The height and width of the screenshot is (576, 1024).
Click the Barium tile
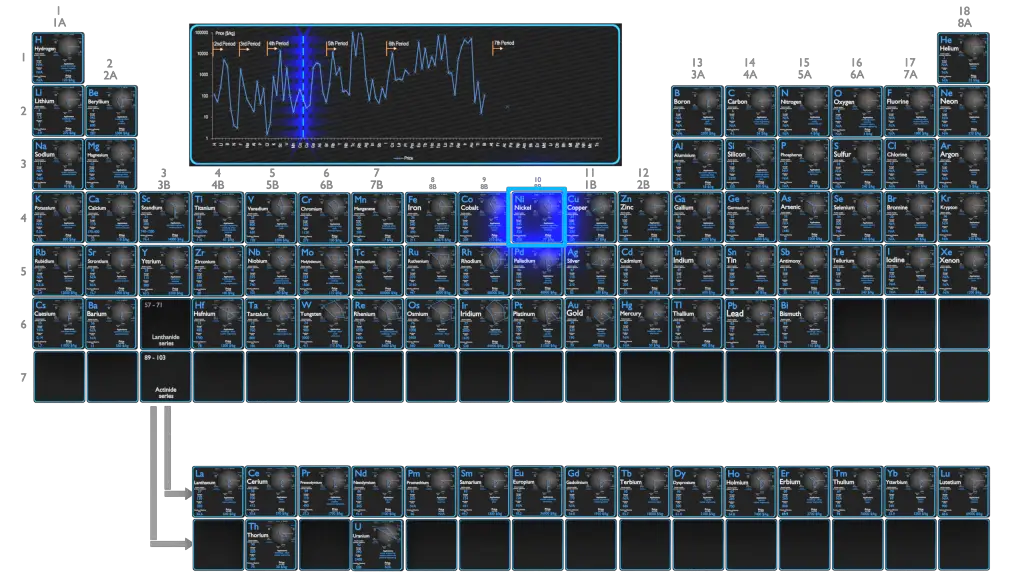click(x=112, y=323)
